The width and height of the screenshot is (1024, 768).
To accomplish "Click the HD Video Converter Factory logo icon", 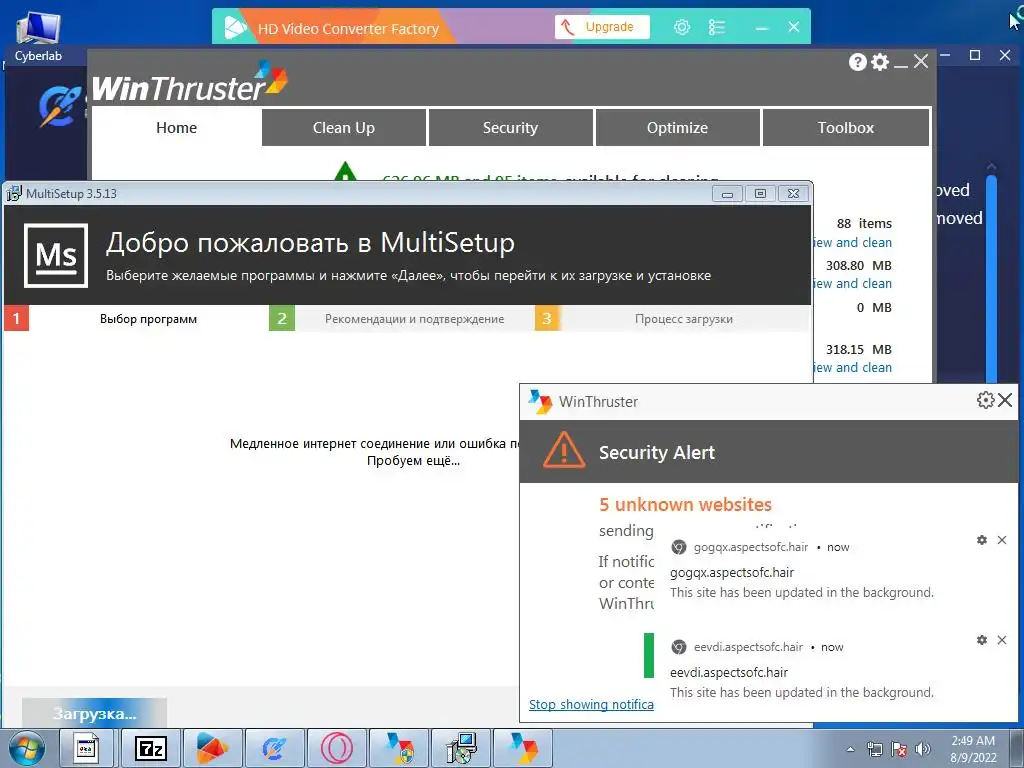I will tap(235, 27).
